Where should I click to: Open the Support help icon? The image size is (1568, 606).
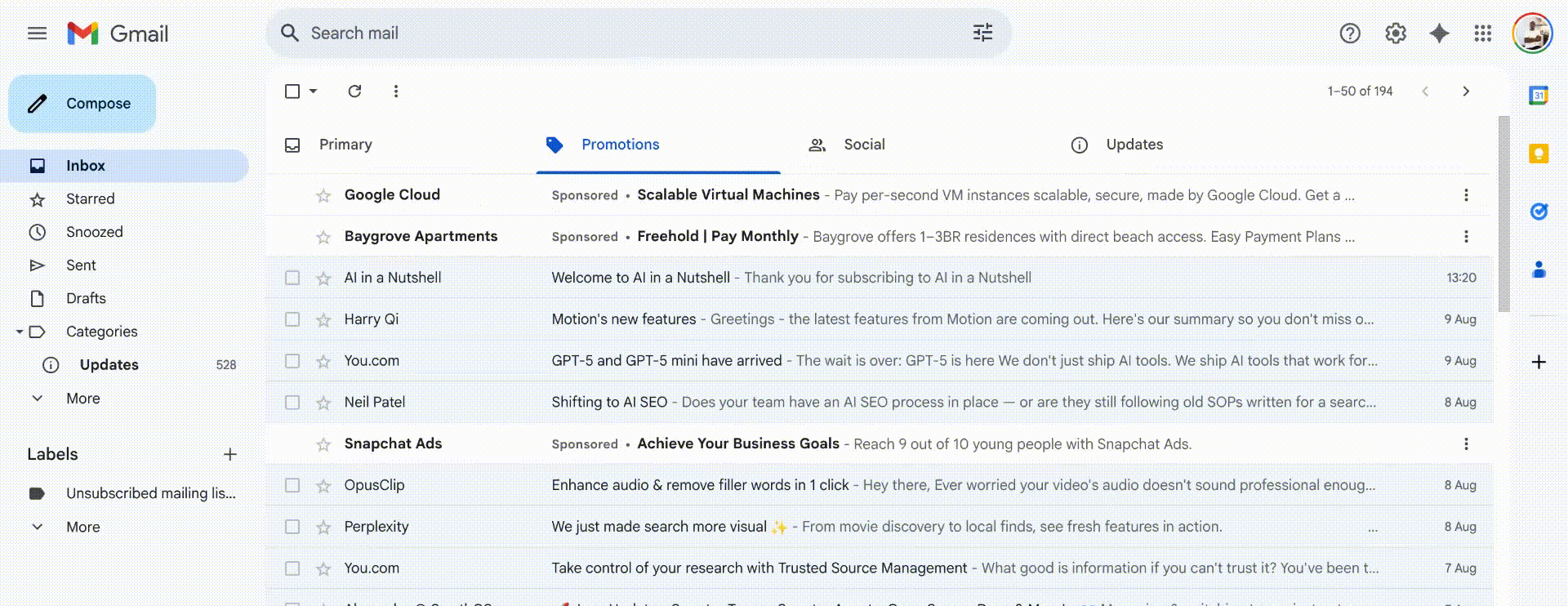pos(1350,33)
